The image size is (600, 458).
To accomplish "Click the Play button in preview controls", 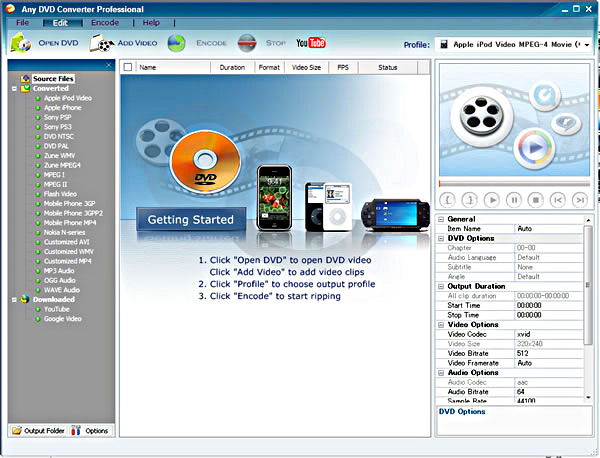I will click(x=491, y=200).
